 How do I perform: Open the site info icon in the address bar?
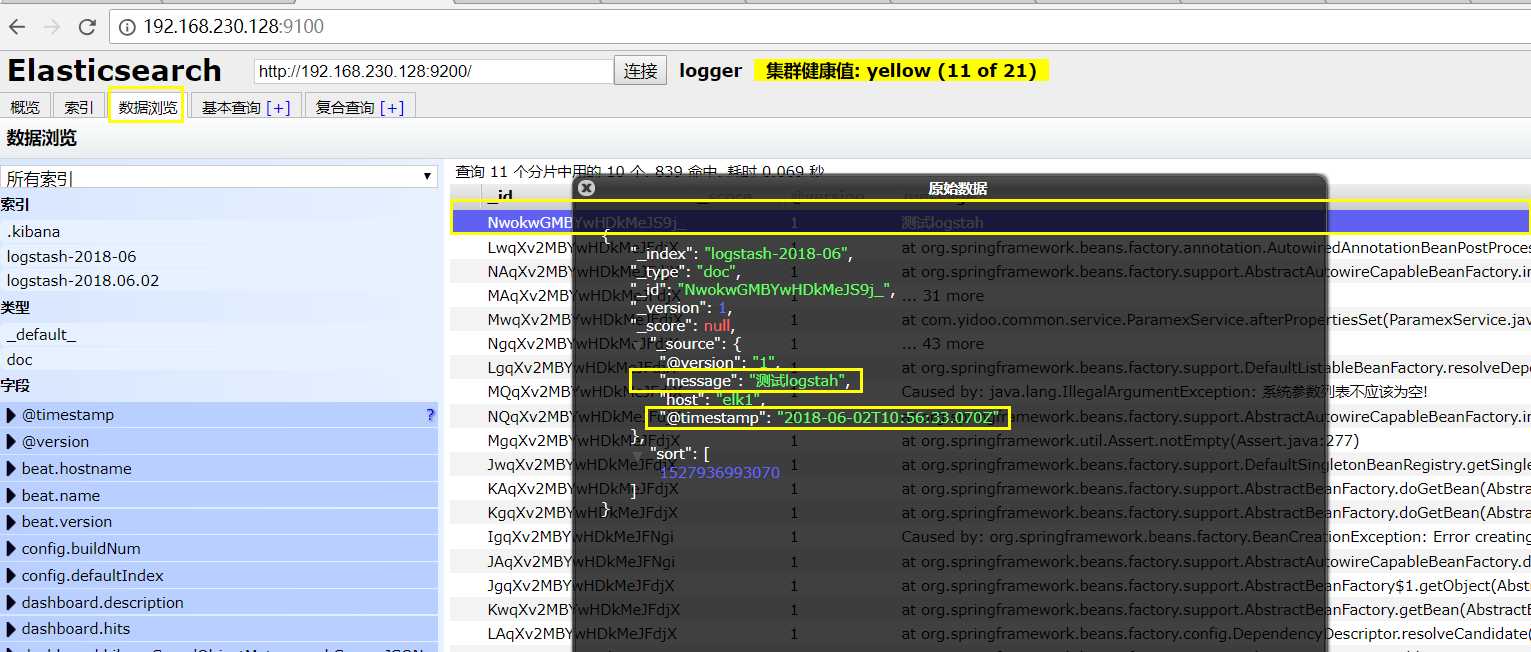point(128,27)
